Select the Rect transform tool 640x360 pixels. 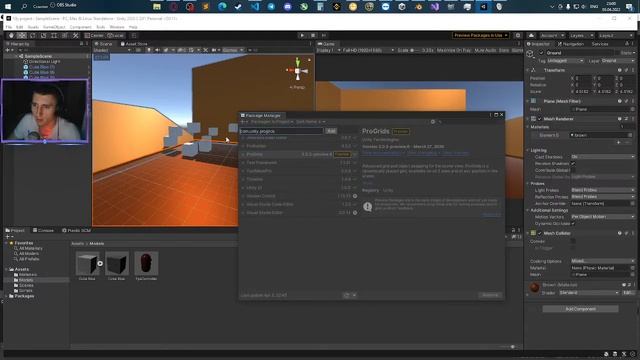(x=54, y=36)
